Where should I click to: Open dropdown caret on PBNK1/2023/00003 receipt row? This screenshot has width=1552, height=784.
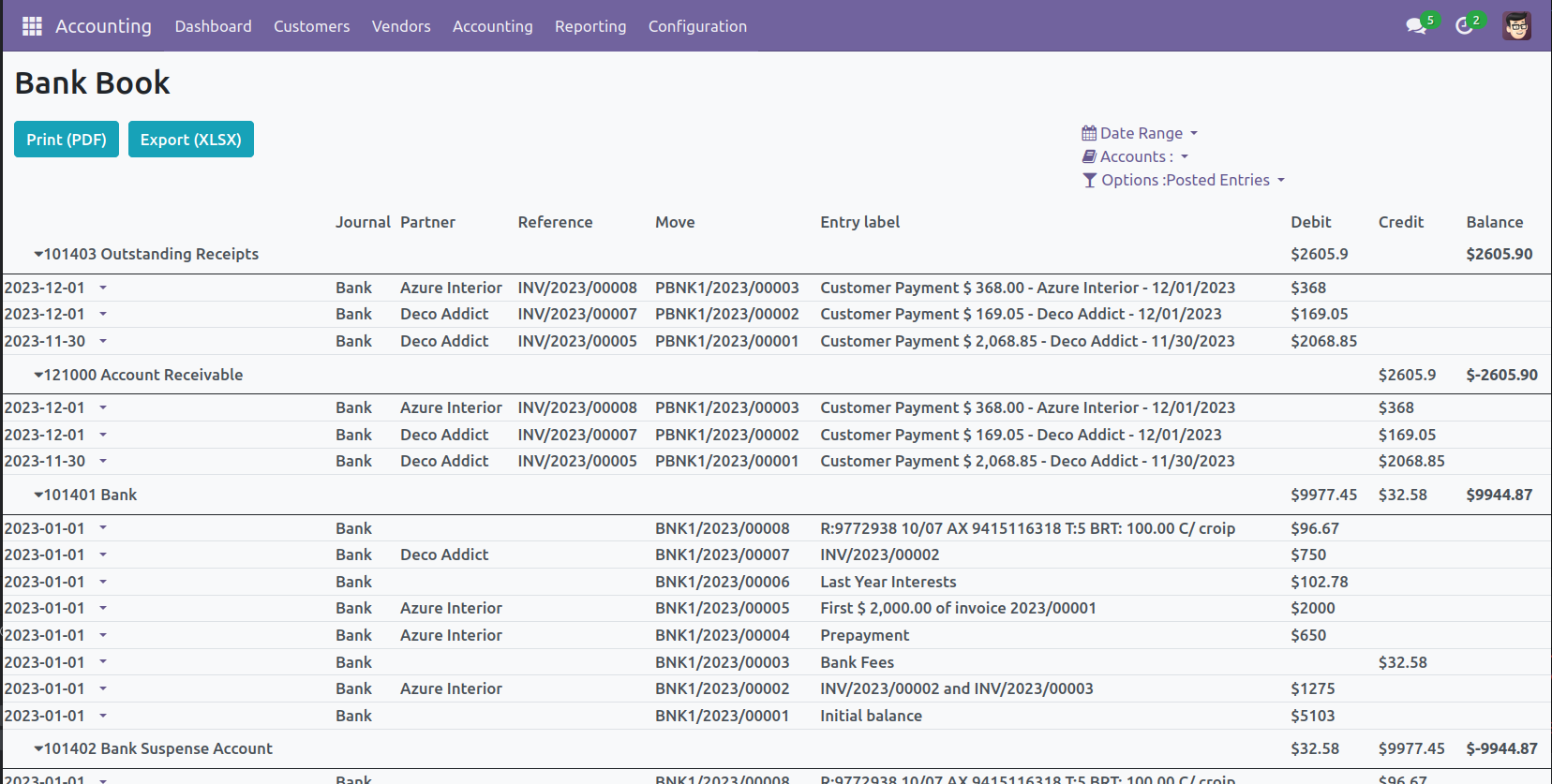(103, 288)
